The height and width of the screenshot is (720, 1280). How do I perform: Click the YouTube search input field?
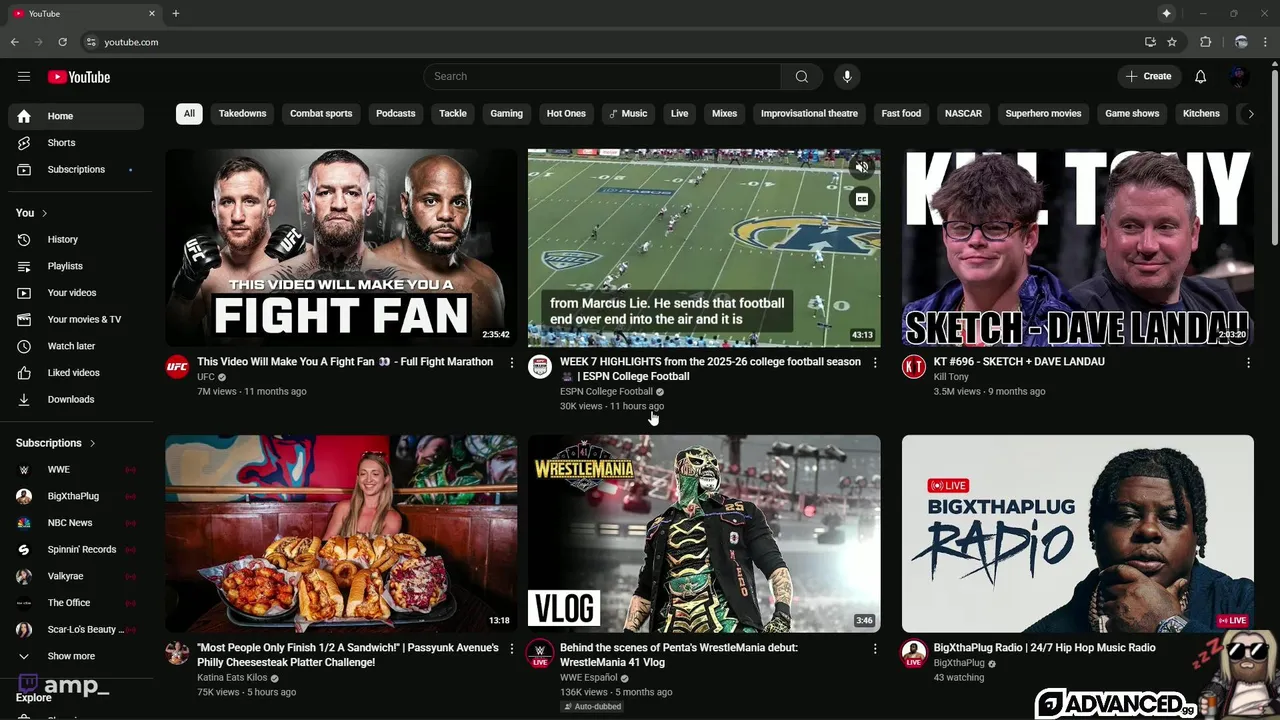pos(602,77)
